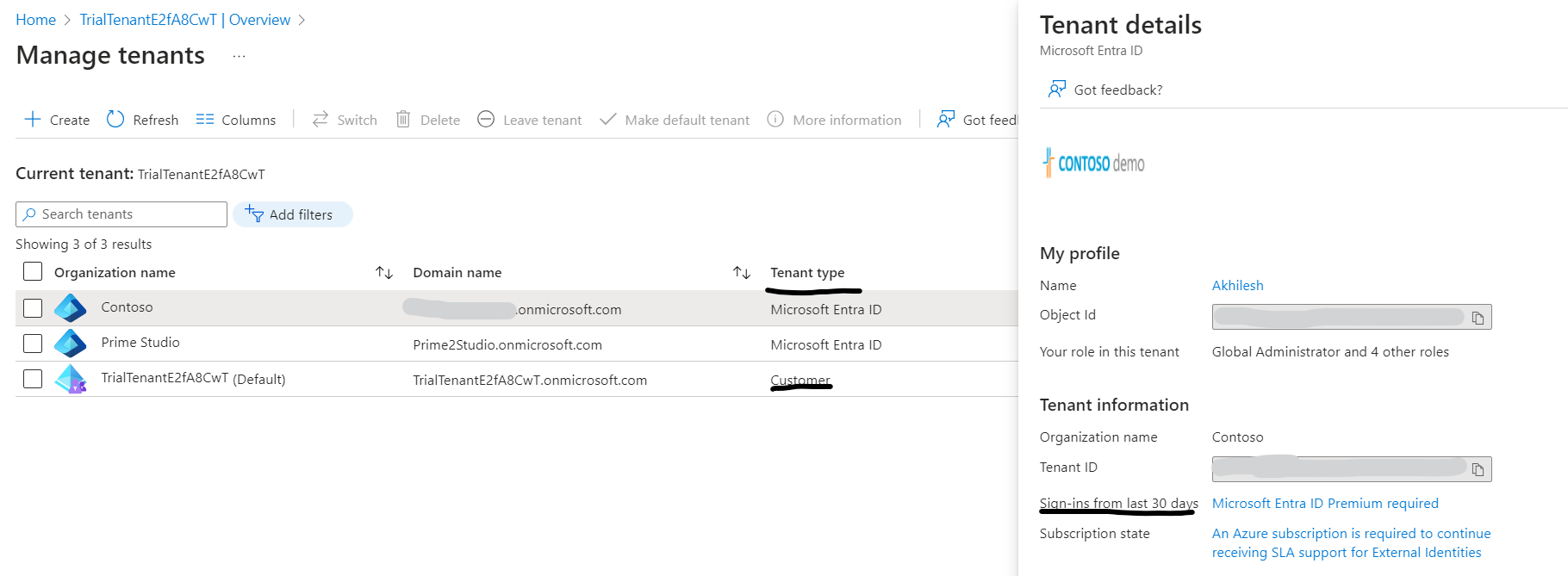
Task: Click the Domain name column header
Action: (x=457, y=272)
